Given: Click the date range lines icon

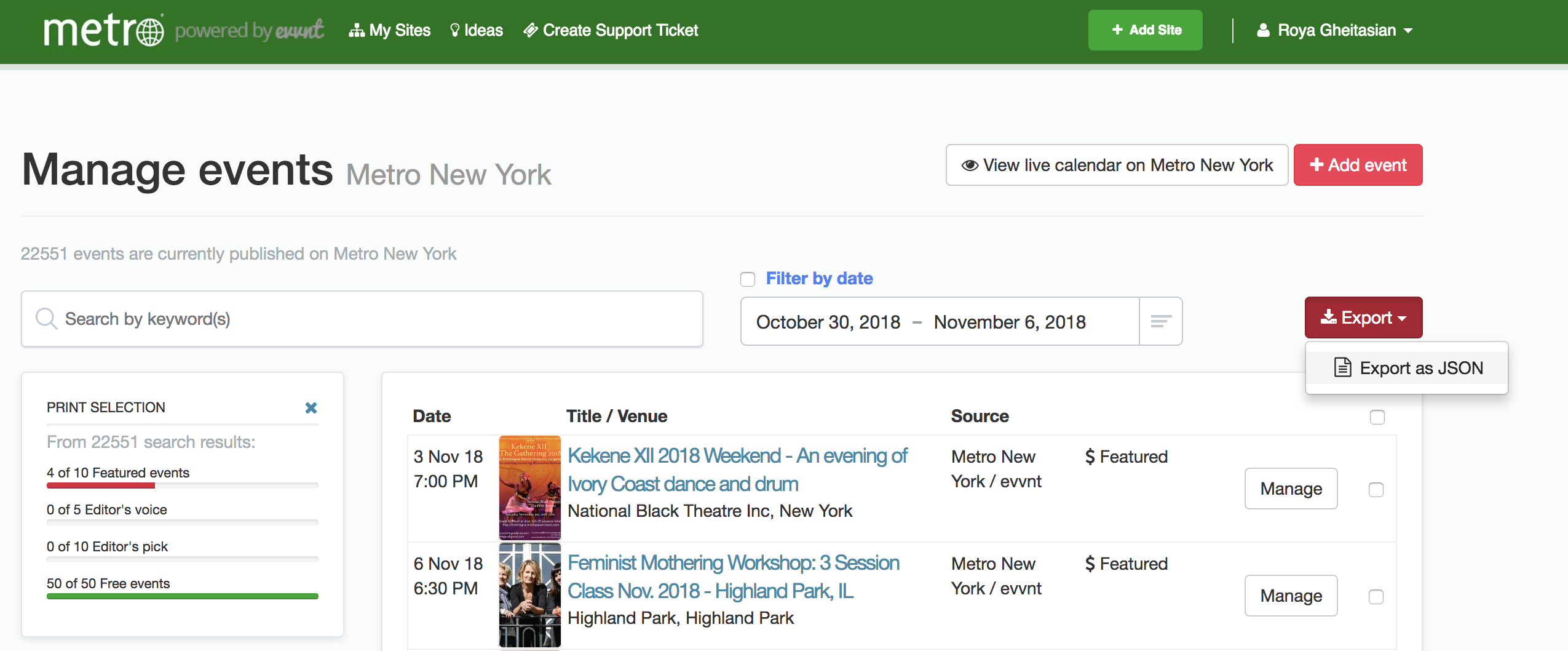Looking at the screenshot, I should (x=1161, y=321).
